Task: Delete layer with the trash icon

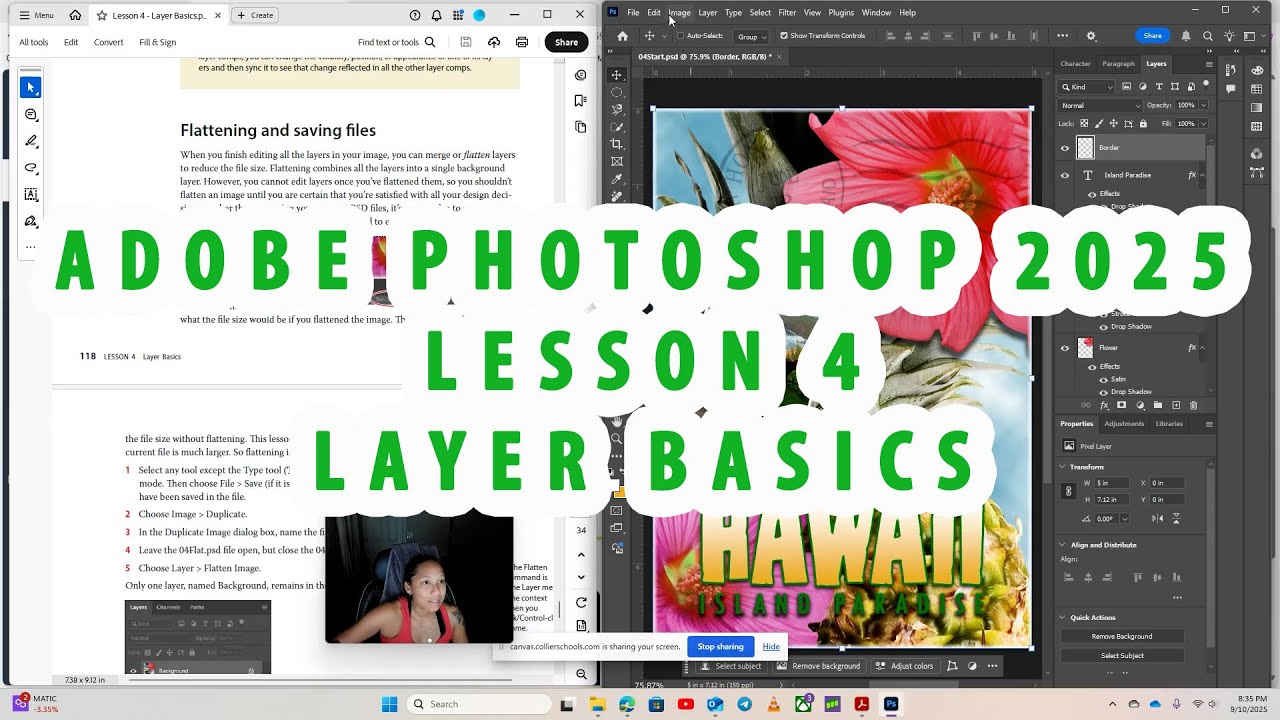Action: coord(1194,405)
